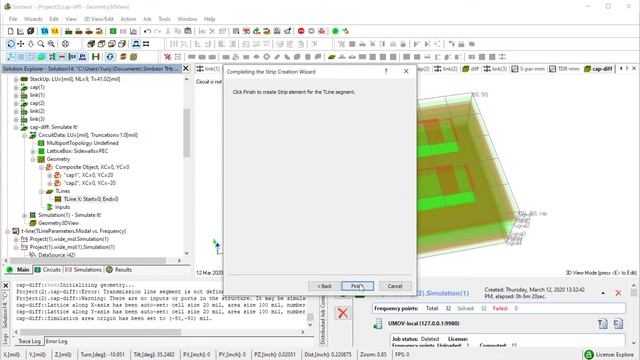Image resolution: width=640 pixels, height=360 pixels.
Task: Click the yellow VA toolbar icon
Action: tap(55, 31)
